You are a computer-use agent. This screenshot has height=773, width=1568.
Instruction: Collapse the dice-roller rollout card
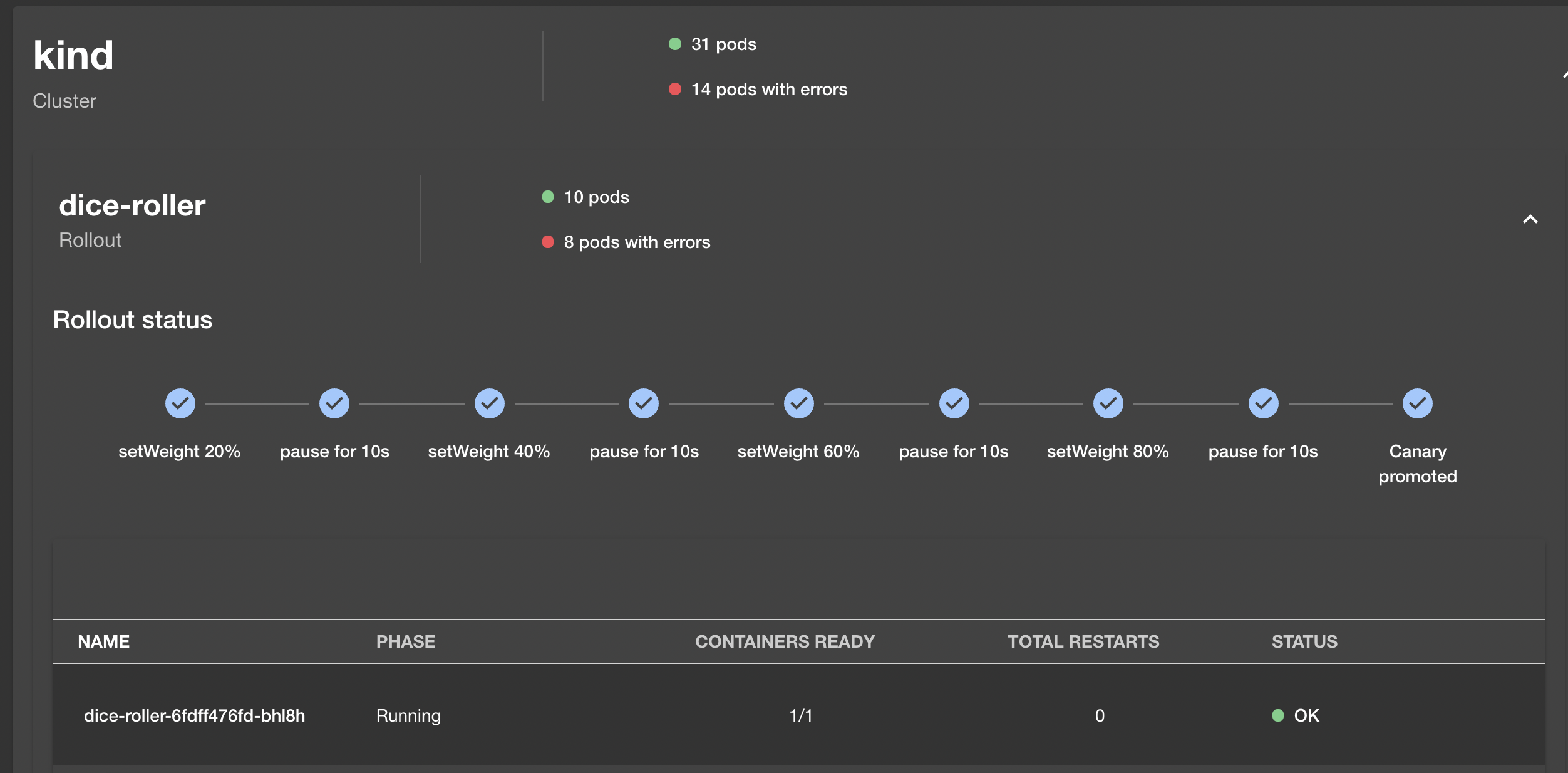pos(1530,220)
